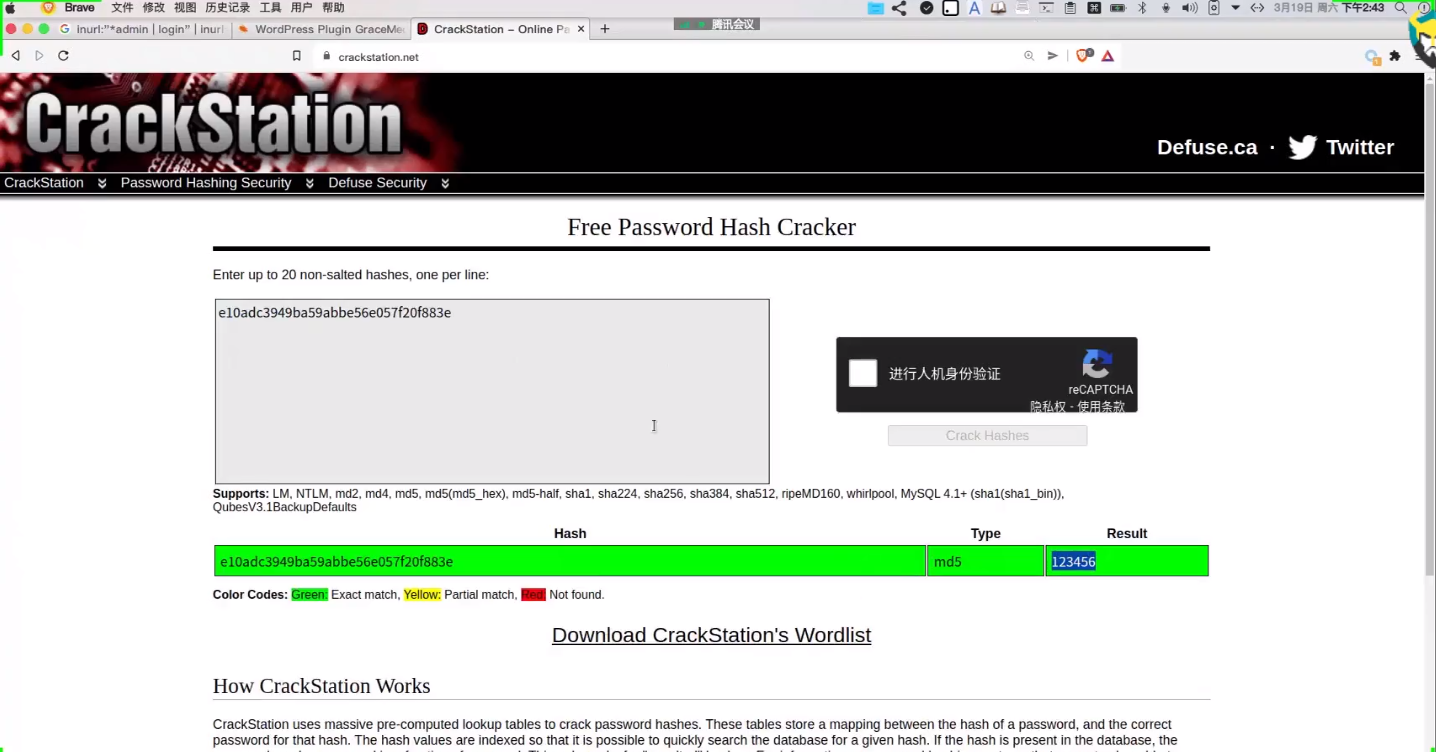Click the volume speaker icon in menu bar
This screenshot has width=1436, height=752.
pyautogui.click(x=1189, y=8)
